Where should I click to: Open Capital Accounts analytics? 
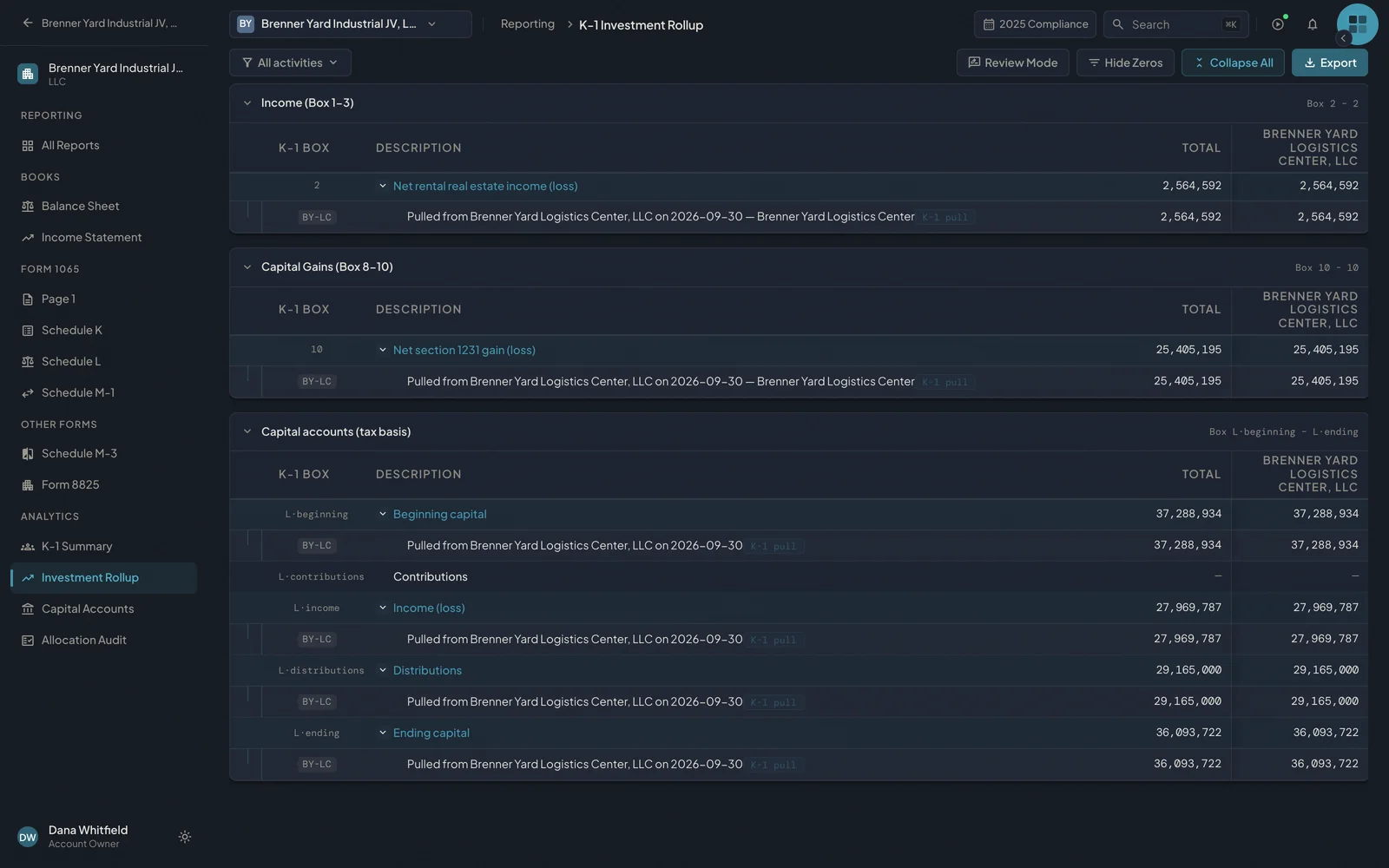pyautogui.click(x=104, y=609)
